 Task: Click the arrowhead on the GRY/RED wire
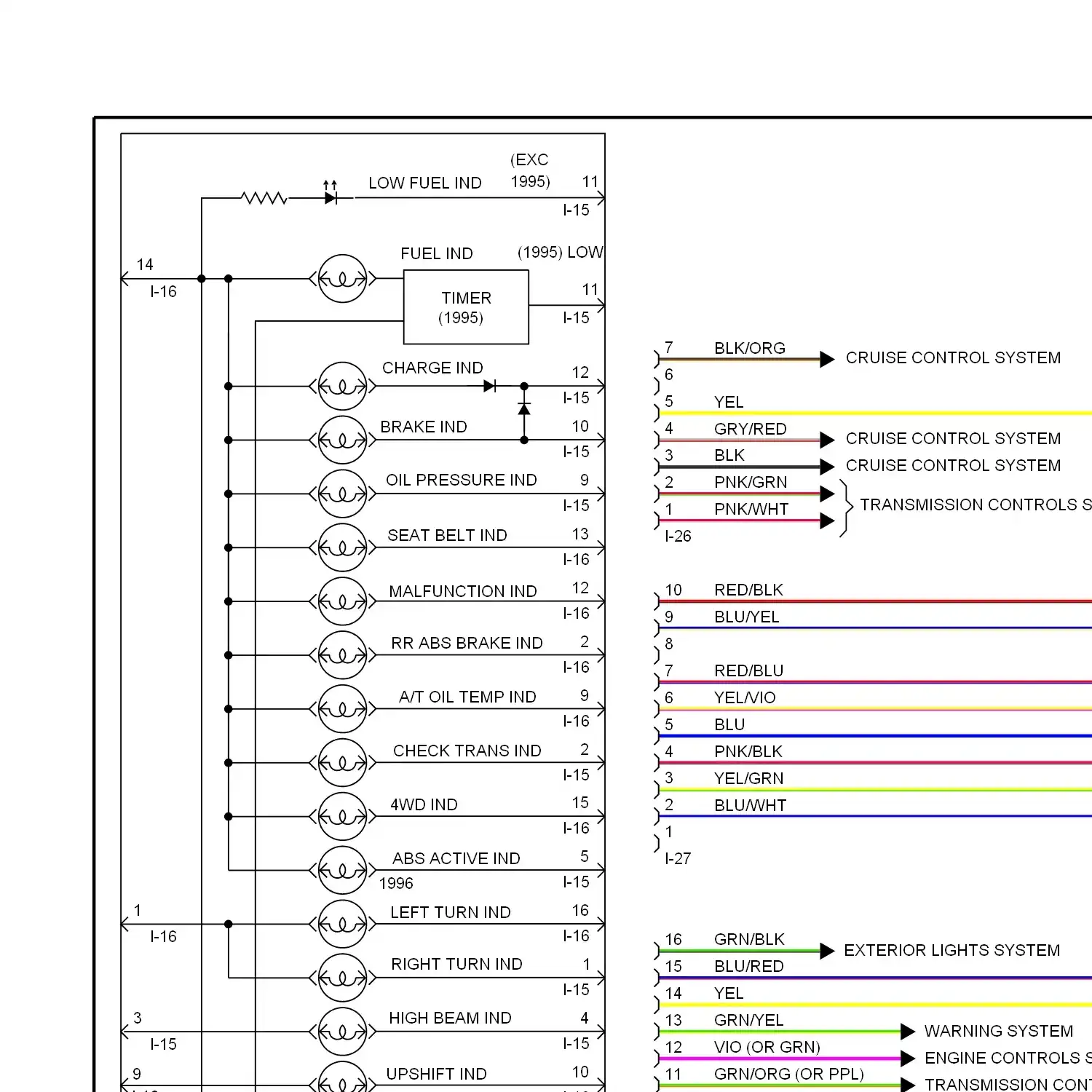coord(827,440)
